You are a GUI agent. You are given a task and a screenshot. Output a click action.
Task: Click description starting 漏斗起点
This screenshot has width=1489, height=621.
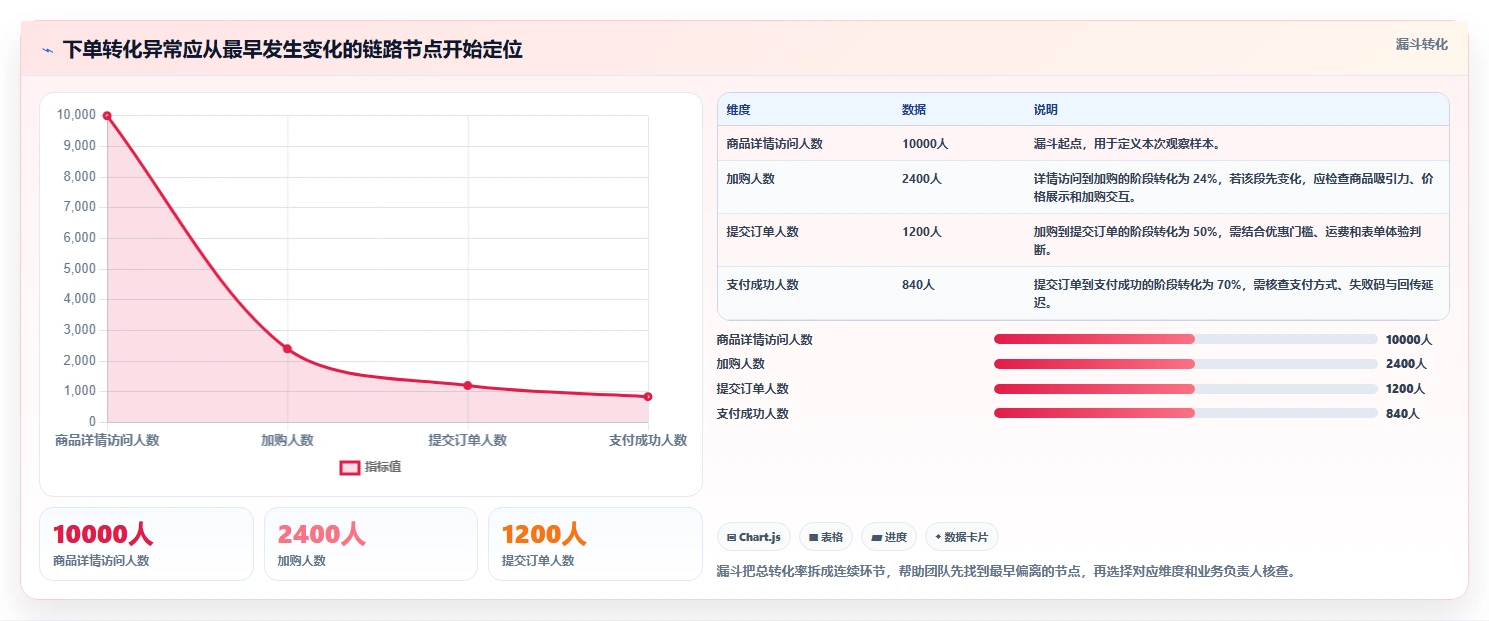pos(1127,144)
